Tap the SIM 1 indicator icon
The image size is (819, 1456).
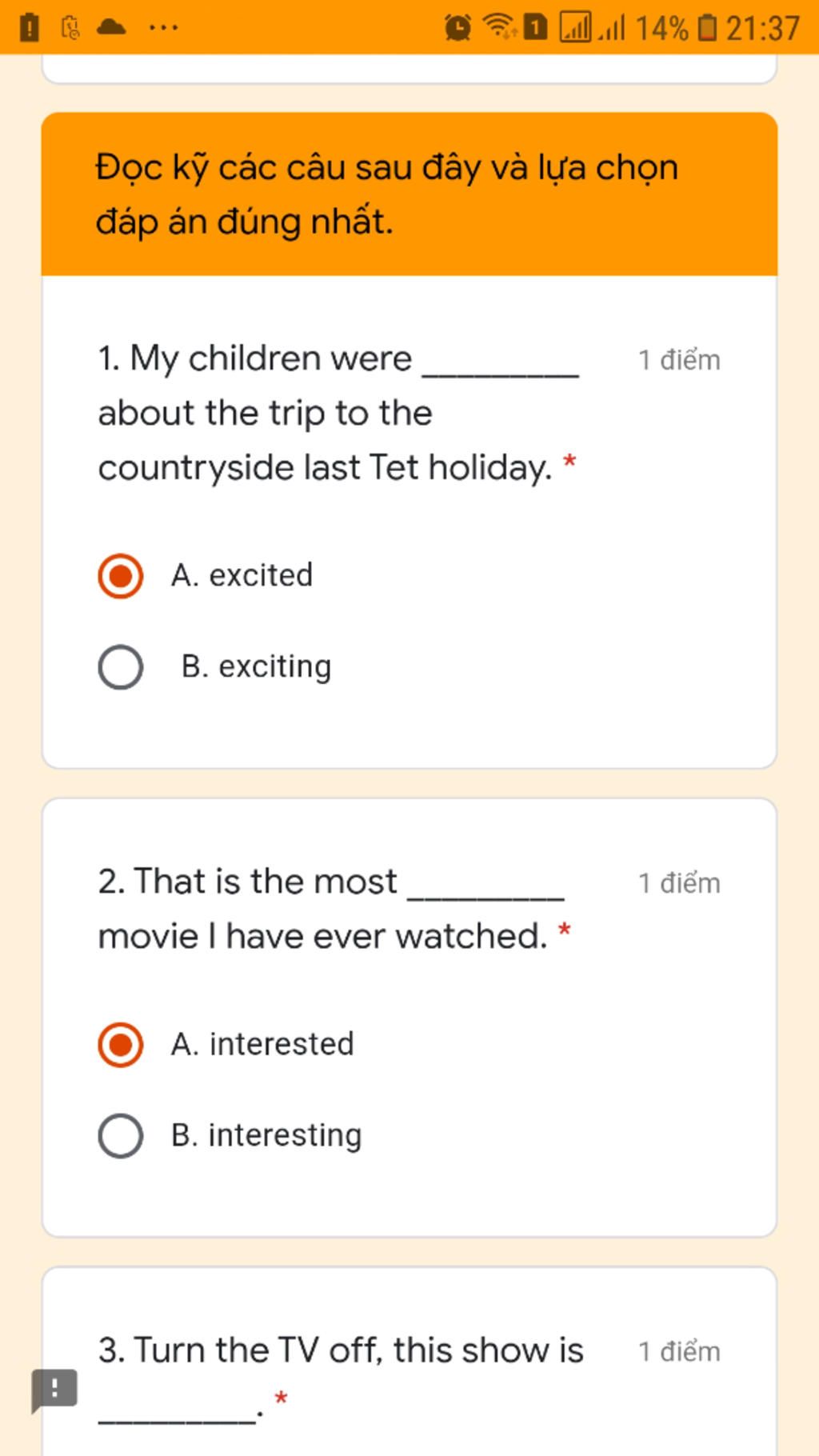(x=535, y=28)
